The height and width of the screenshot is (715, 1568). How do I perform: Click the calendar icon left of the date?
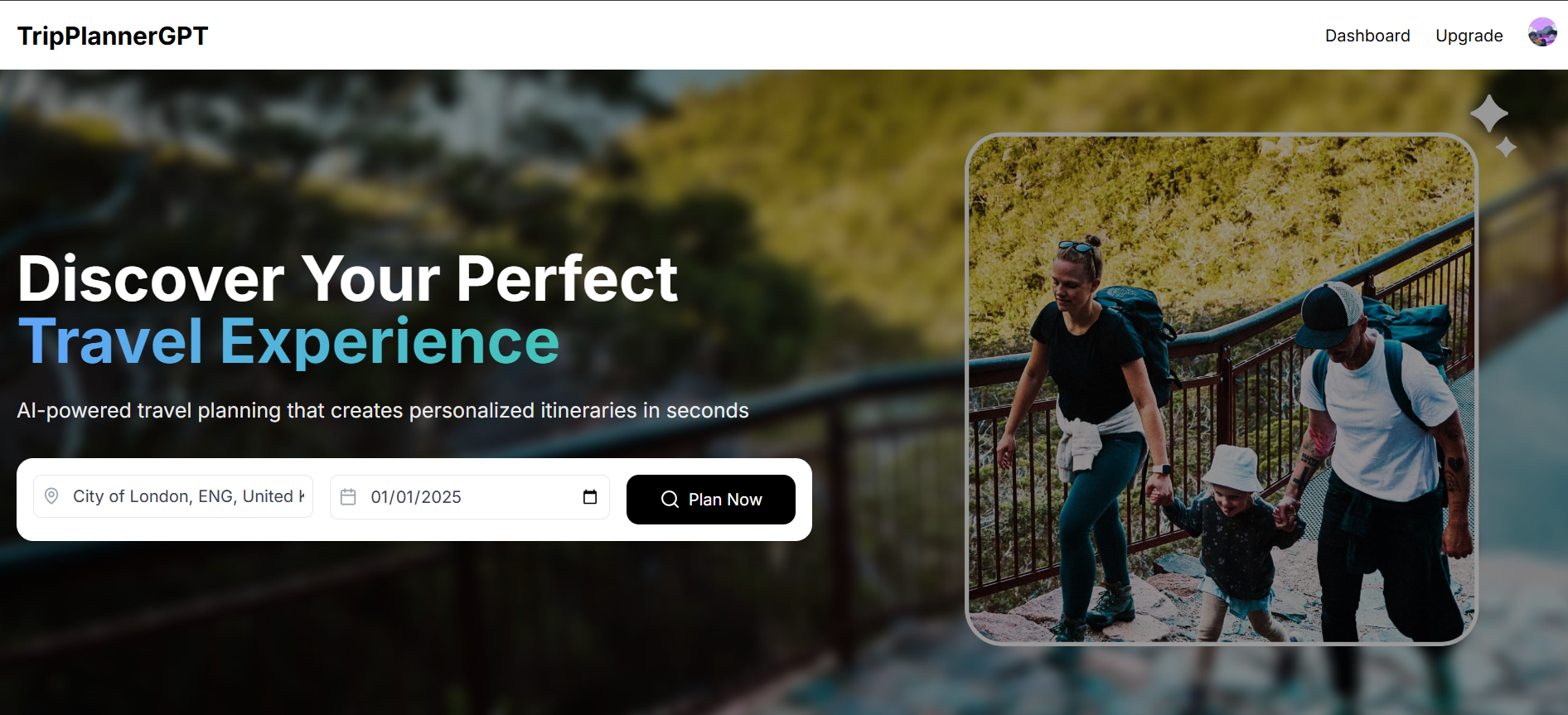[x=348, y=497]
